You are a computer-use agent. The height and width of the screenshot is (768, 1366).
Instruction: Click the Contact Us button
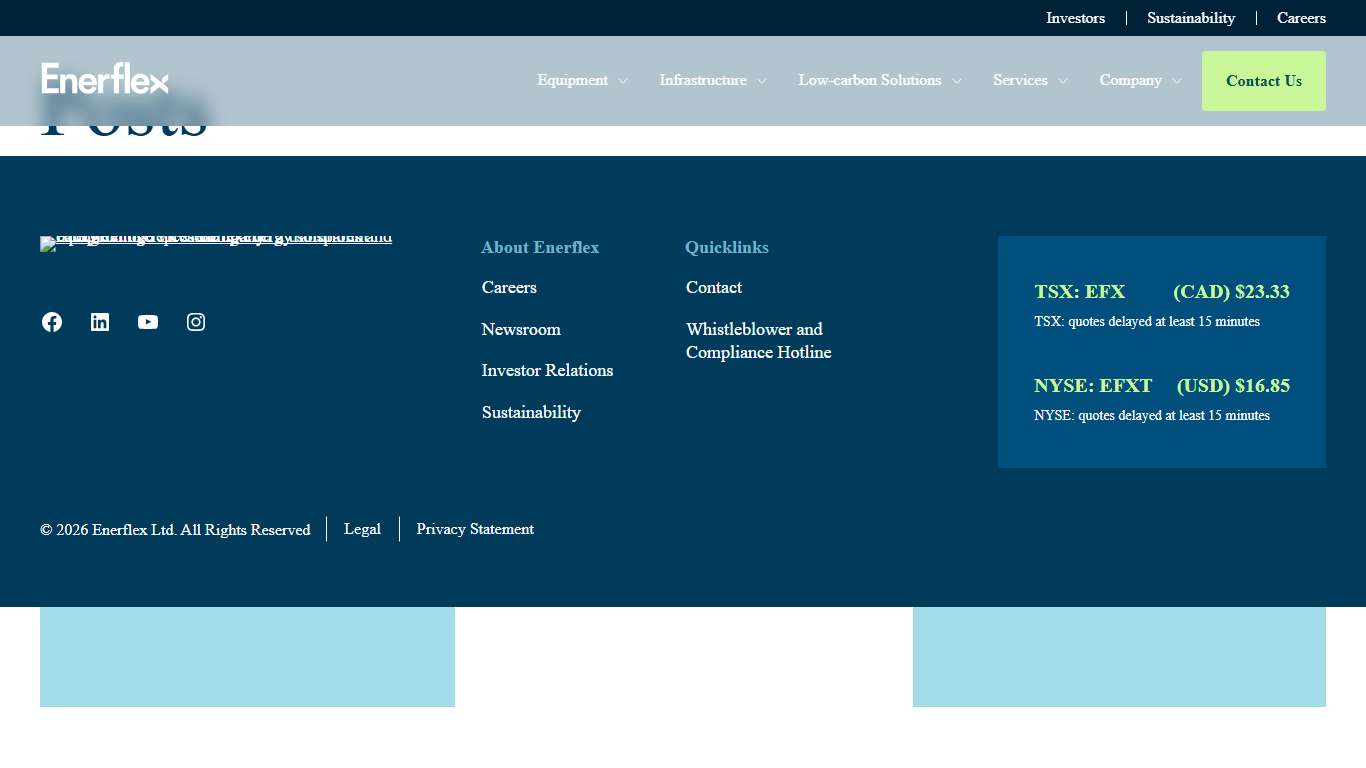click(x=1263, y=81)
